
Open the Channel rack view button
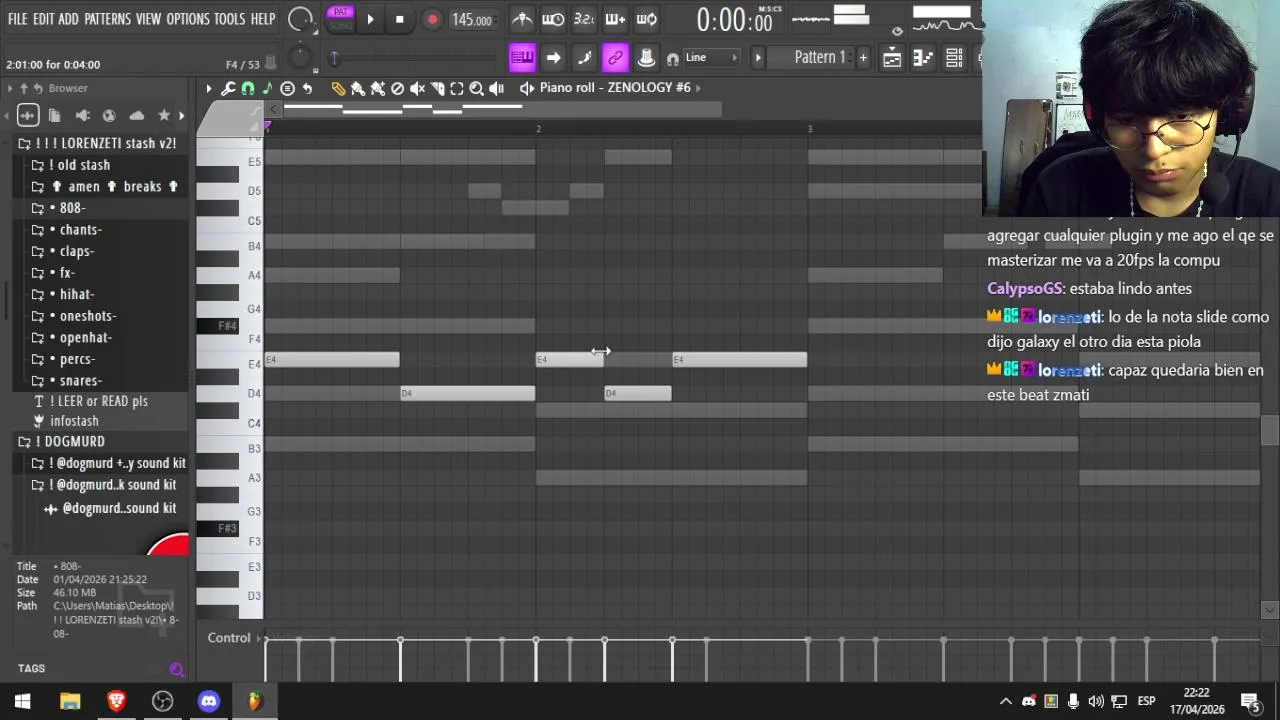coord(954,58)
